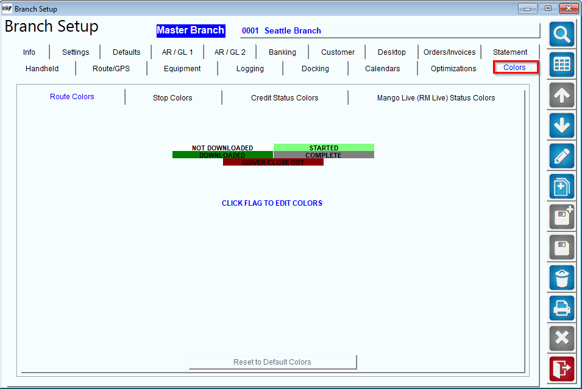Switch to the Logging tab
The height and width of the screenshot is (389, 582).
point(250,69)
